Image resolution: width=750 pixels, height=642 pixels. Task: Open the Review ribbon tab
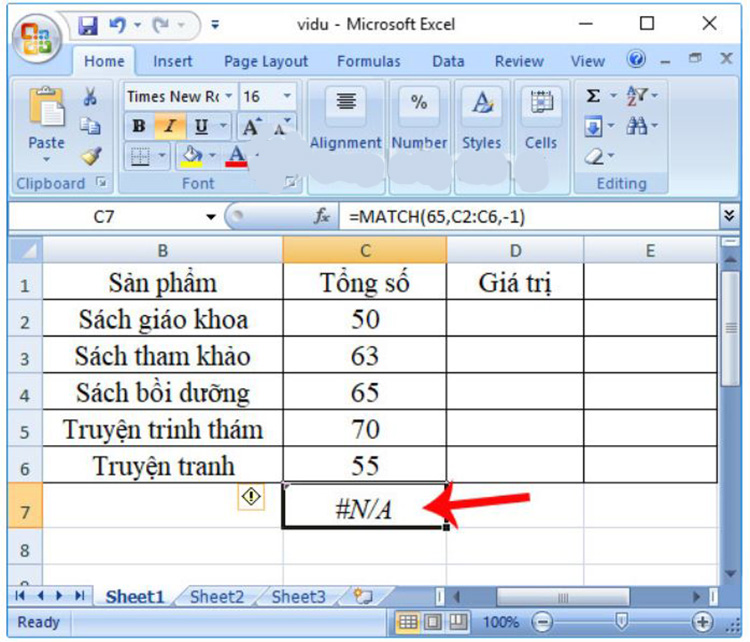pyautogui.click(x=519, y=61)
